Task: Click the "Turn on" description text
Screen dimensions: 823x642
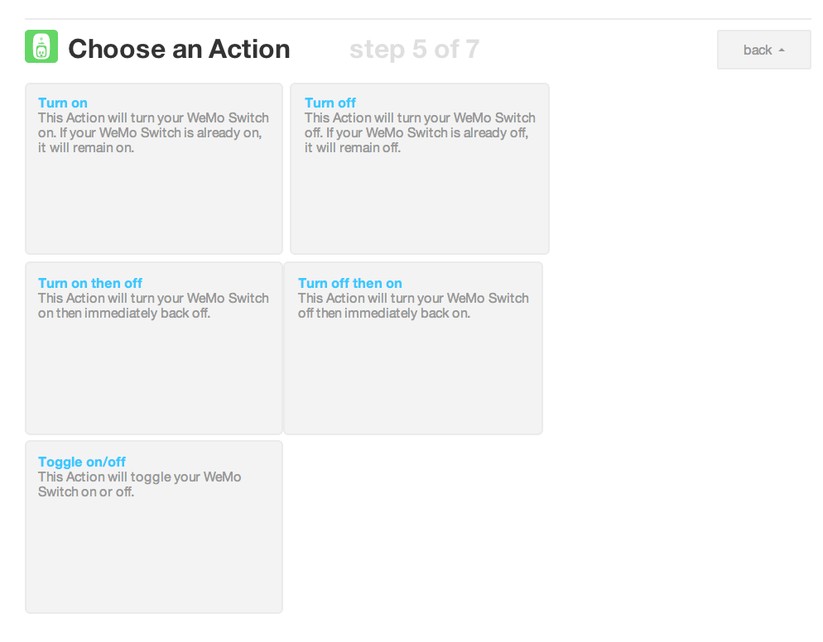Action: (x=153, y=133)
